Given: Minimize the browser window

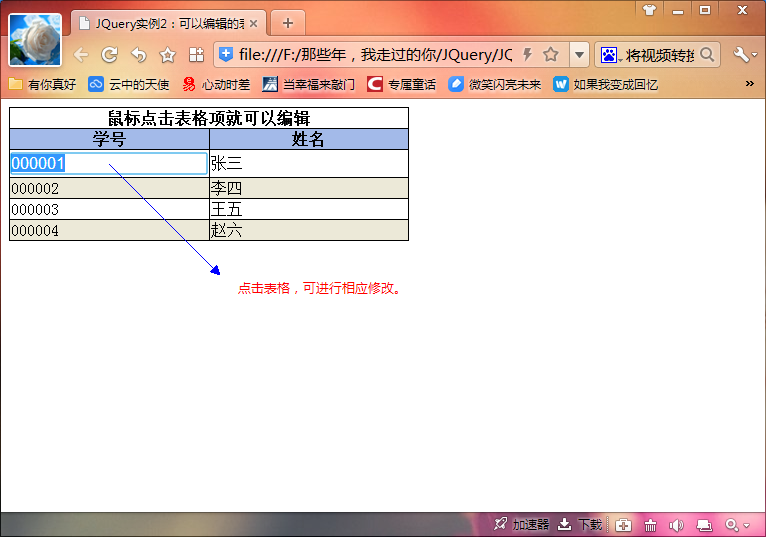Looking at the screenshot, I should (678, 11).
